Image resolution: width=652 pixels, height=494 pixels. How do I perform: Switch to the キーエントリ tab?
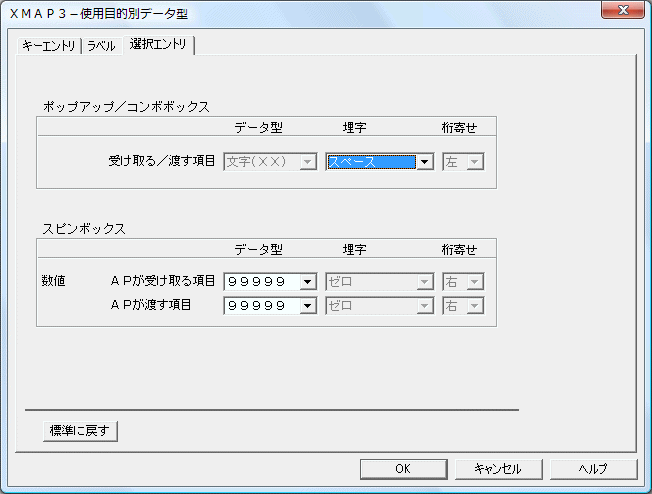coord(49,46)
